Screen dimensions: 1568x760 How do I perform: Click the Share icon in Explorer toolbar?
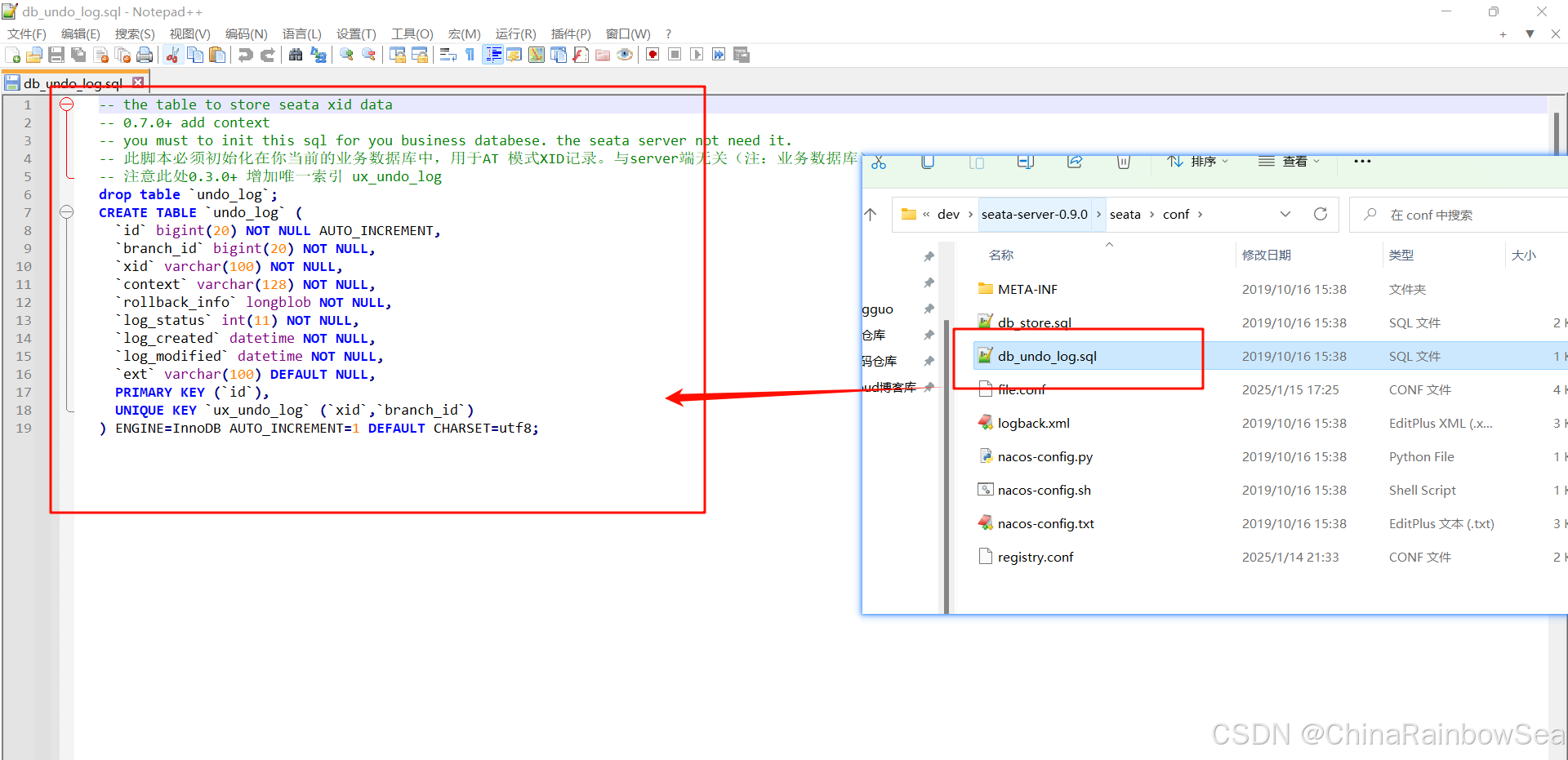click(x=1075, y=162)
